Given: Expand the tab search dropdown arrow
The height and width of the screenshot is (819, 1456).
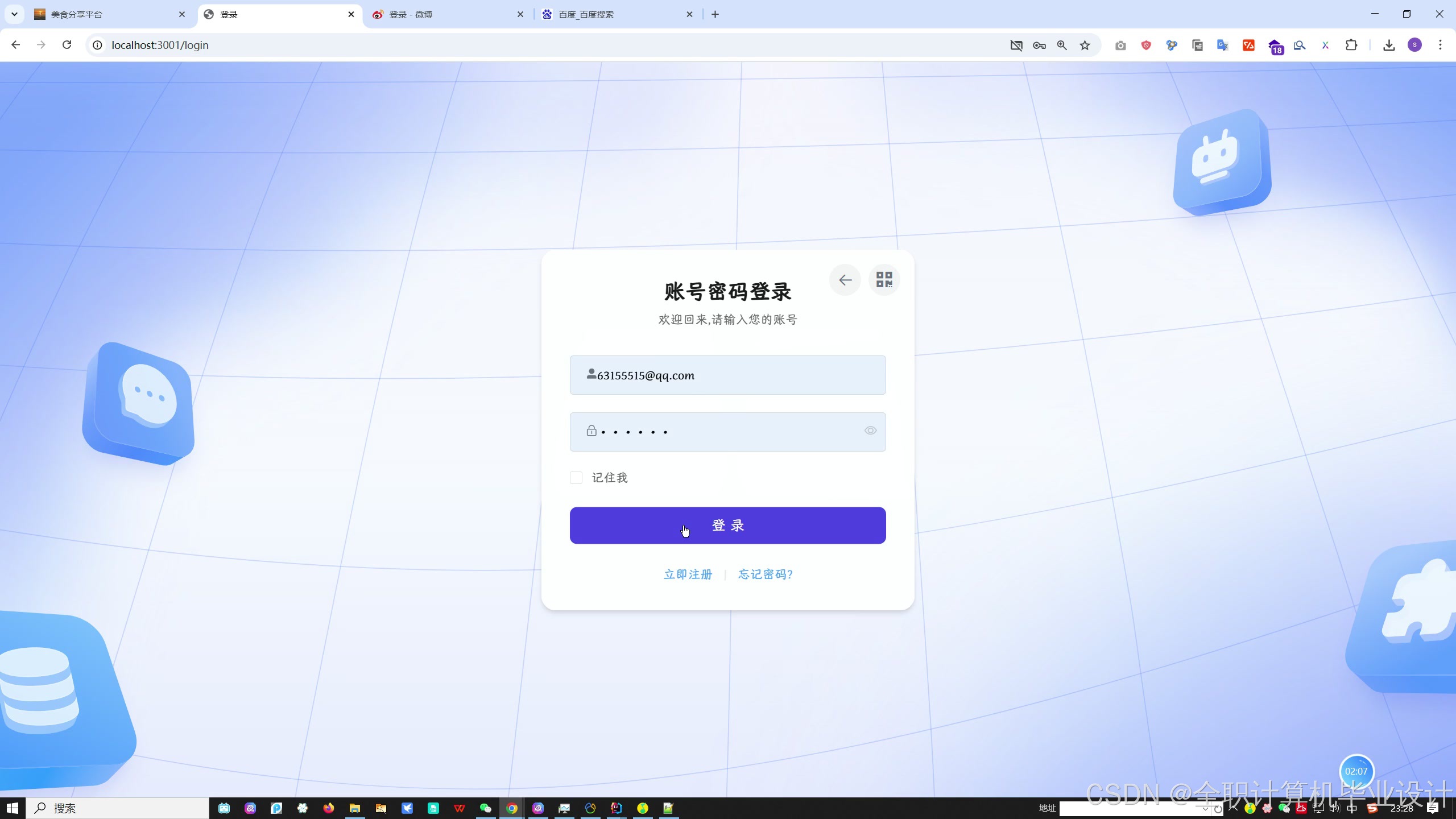Looking at the screenshot, I should tap(14, 14).
